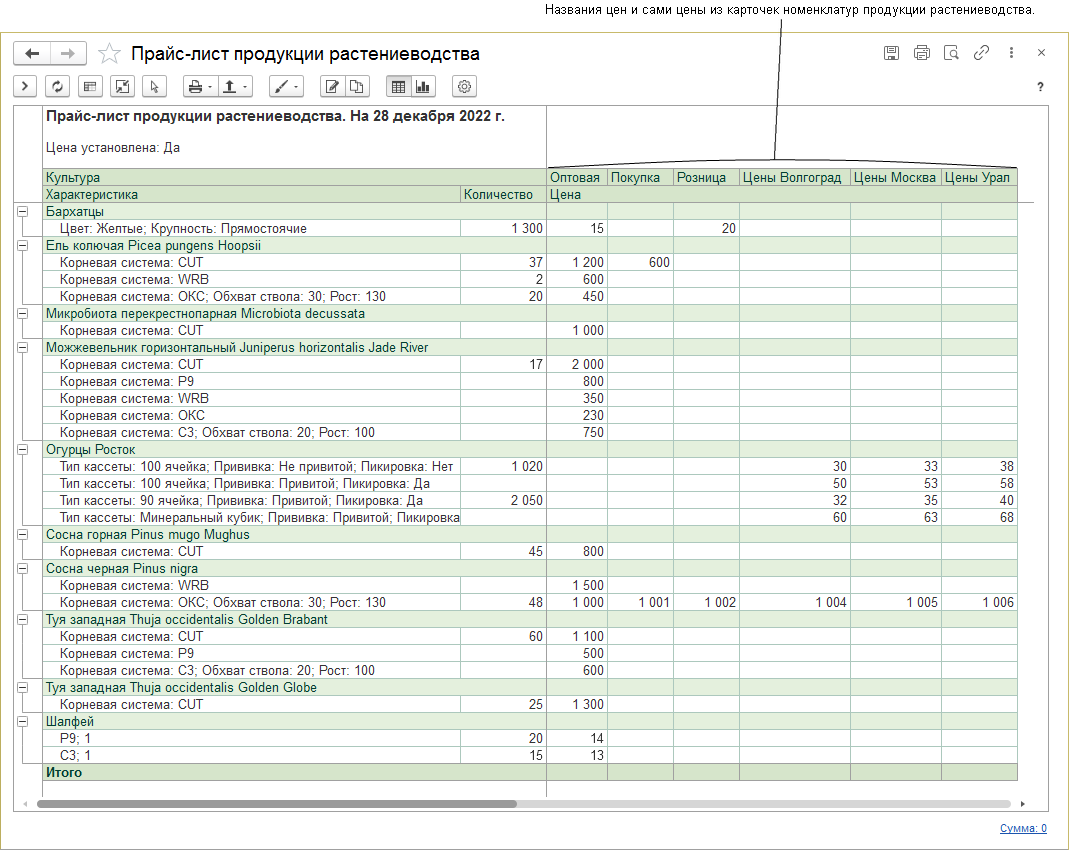Click the Сумма: 0 link
Image resolution: width=1069 pixels, height=850 pixels.
1022,828
